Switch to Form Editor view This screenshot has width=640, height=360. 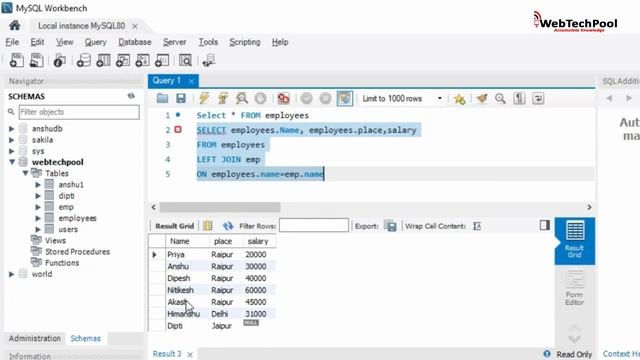click(575, 288)
